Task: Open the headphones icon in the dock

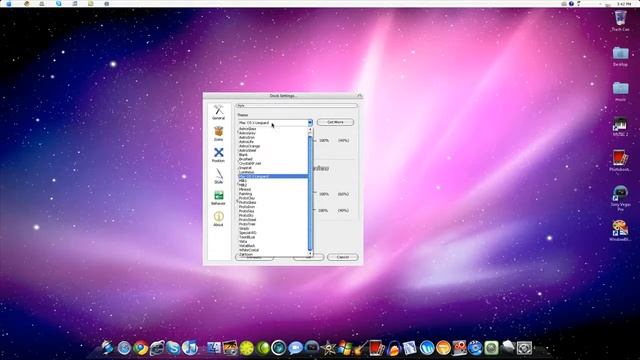Action: click(393, 348)
